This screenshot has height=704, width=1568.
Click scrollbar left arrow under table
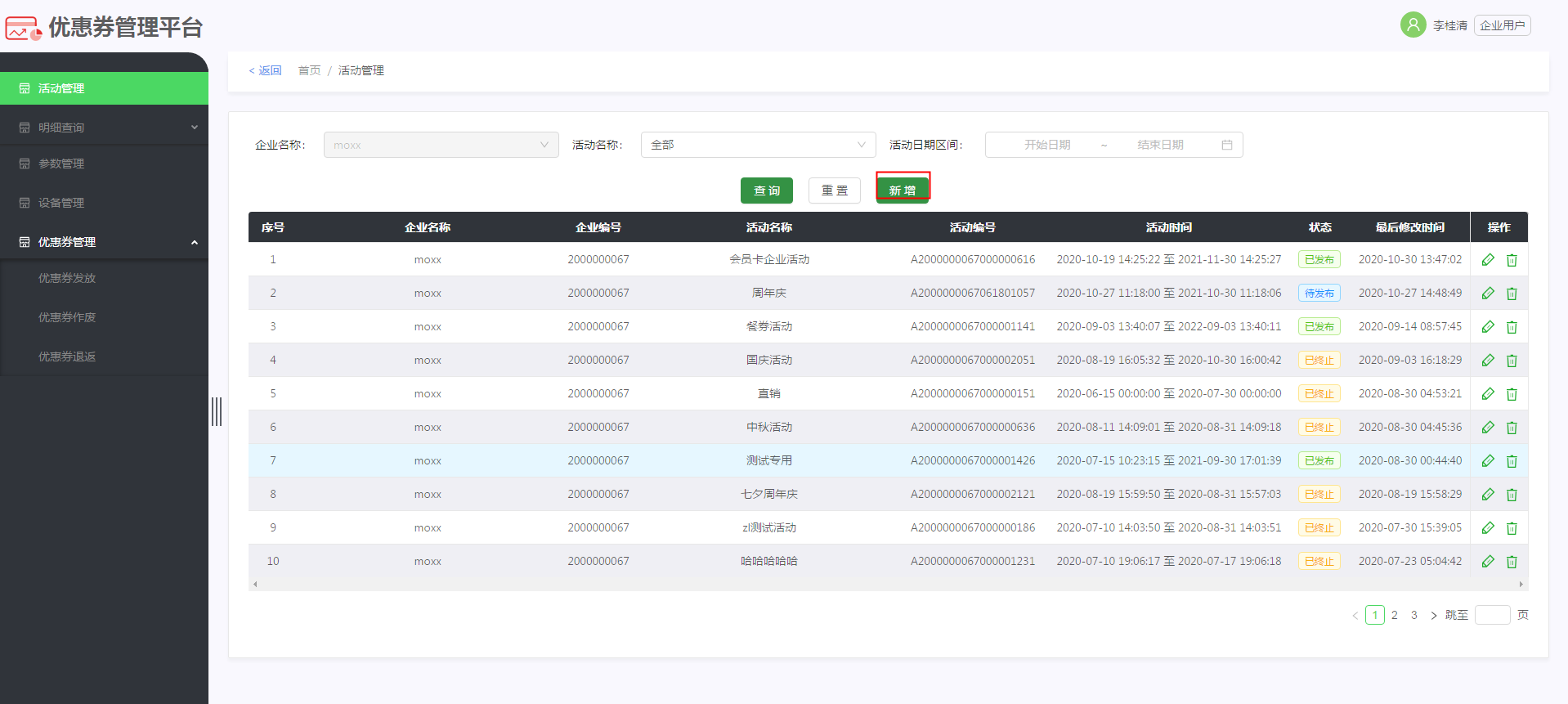[256, 584]
